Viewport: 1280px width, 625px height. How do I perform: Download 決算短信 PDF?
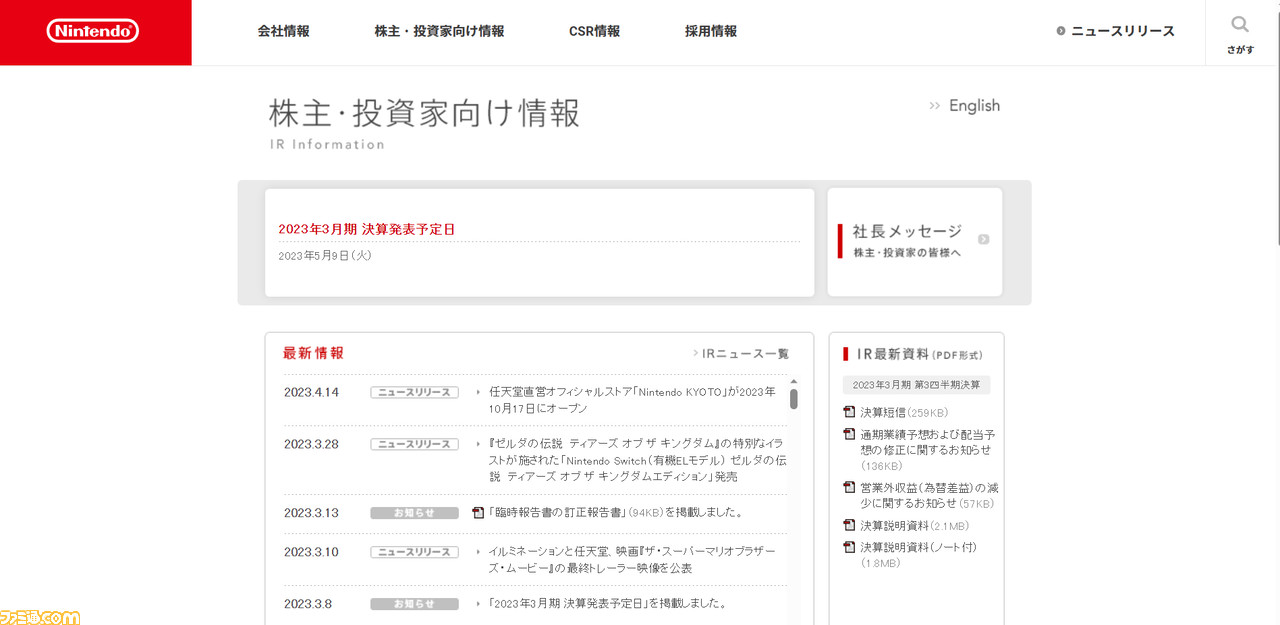pos(904,412)
